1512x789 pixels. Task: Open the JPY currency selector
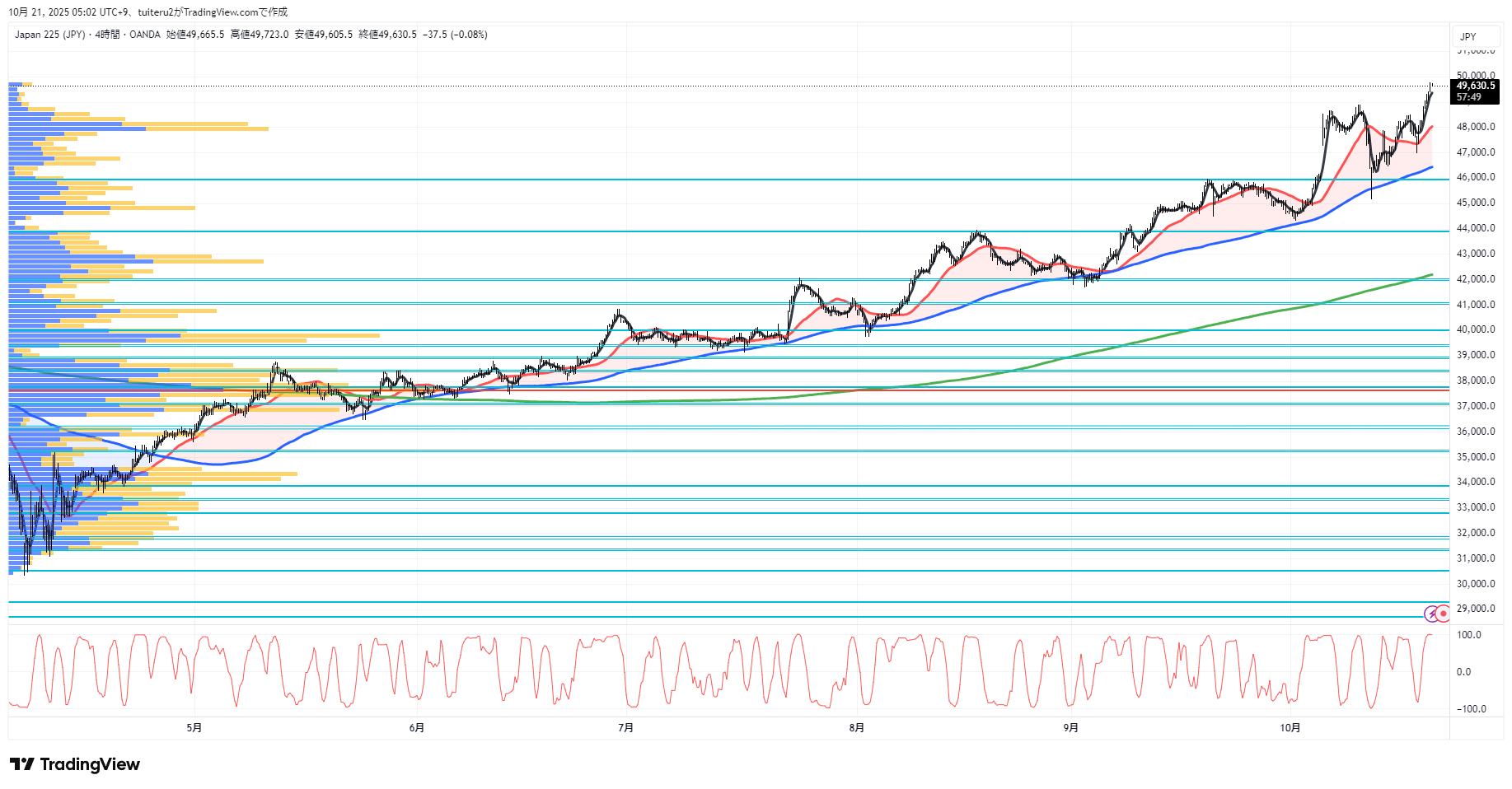pyautogui.click(x=1468, y=36)
